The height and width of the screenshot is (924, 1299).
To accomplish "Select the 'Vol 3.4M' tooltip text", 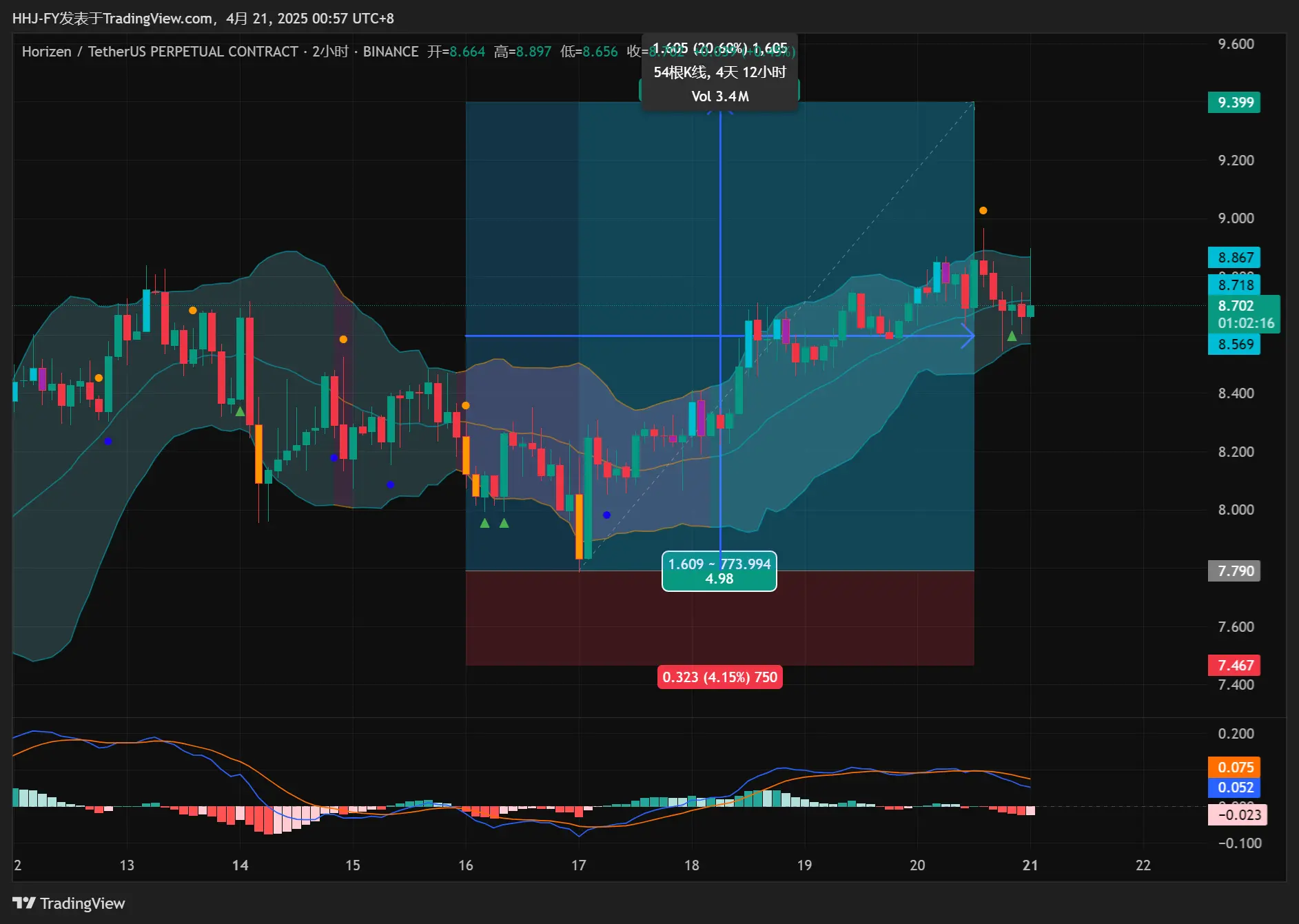I will pos(720,96).
